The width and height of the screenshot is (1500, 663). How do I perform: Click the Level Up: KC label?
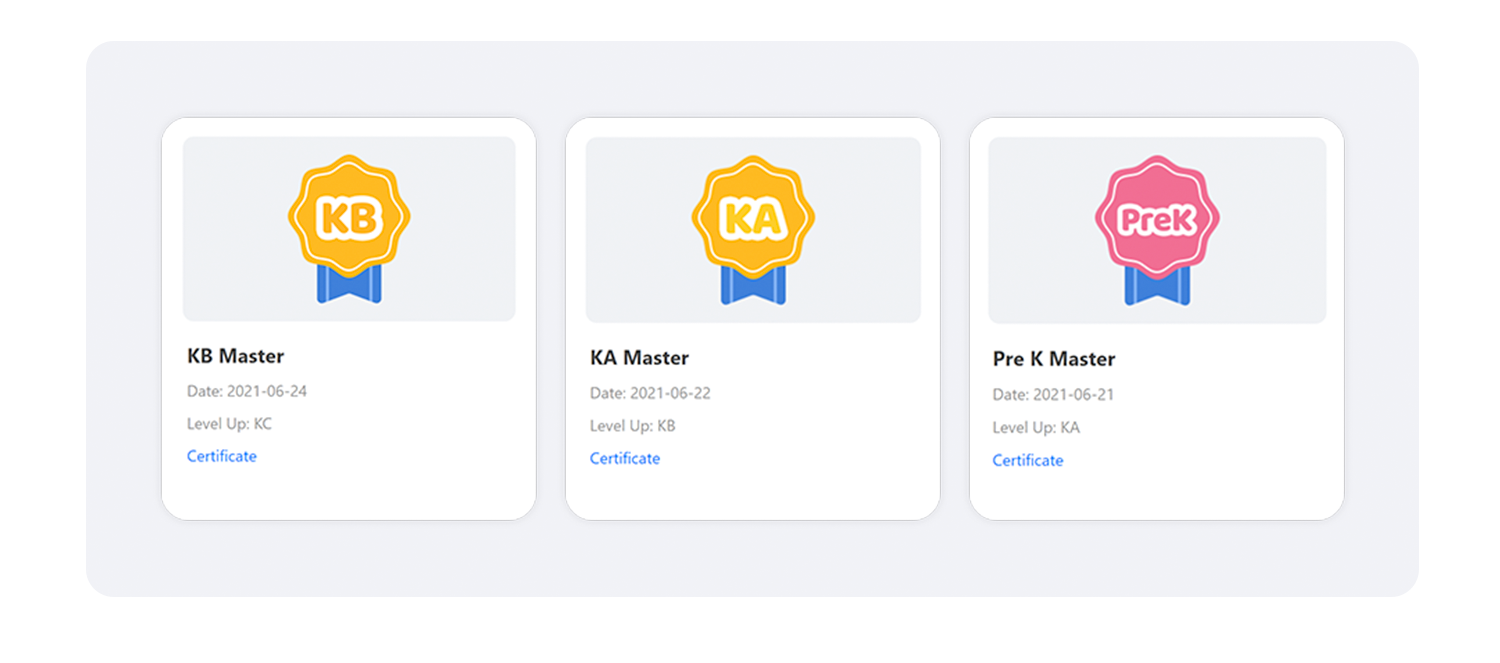(229, 424)
